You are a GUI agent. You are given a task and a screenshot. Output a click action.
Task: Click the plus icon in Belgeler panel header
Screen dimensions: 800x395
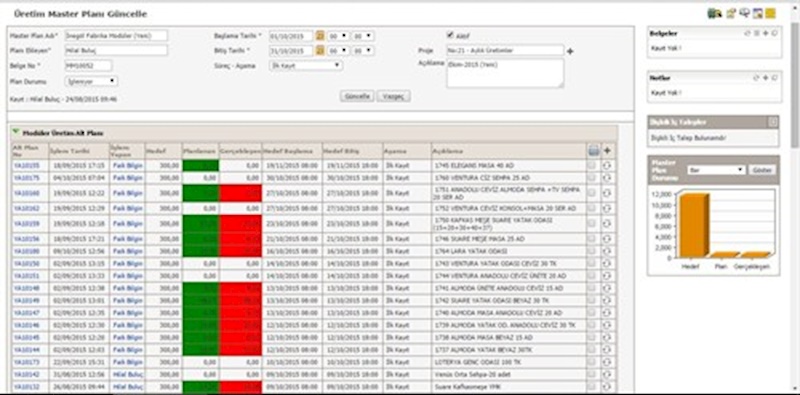[x=765, y=34]
